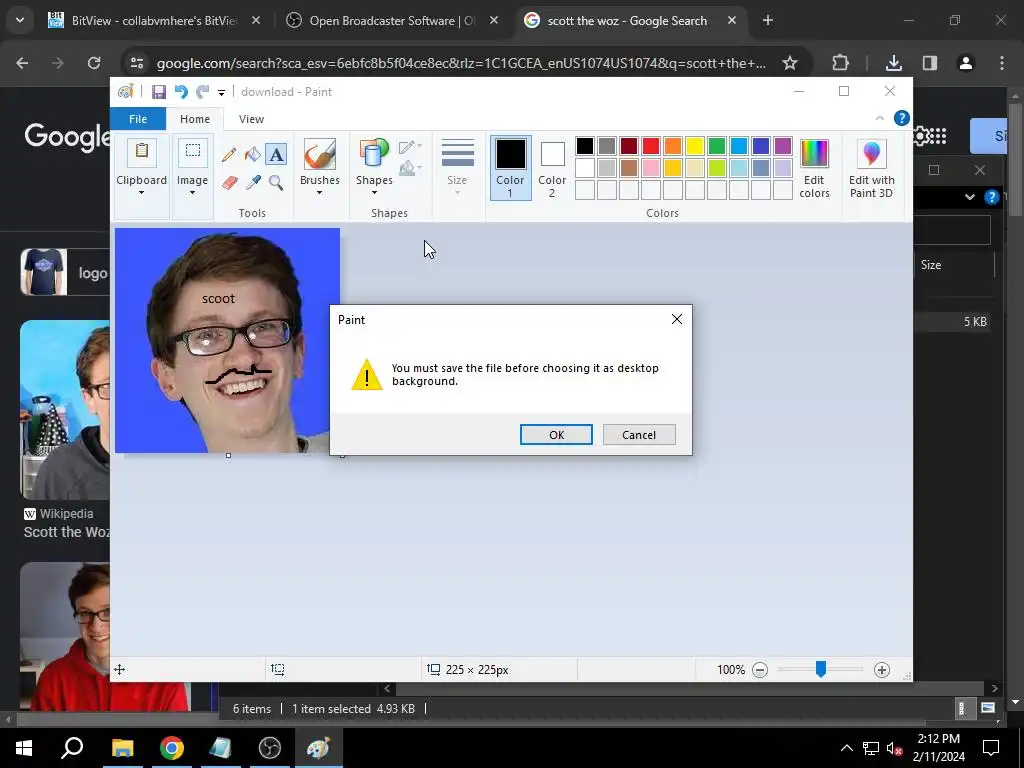Pick the yellow color swatch

tap(695, 146)
